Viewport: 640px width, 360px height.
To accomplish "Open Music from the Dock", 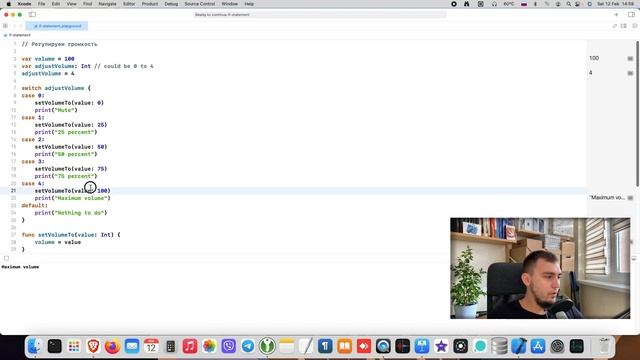I will 190,347.
